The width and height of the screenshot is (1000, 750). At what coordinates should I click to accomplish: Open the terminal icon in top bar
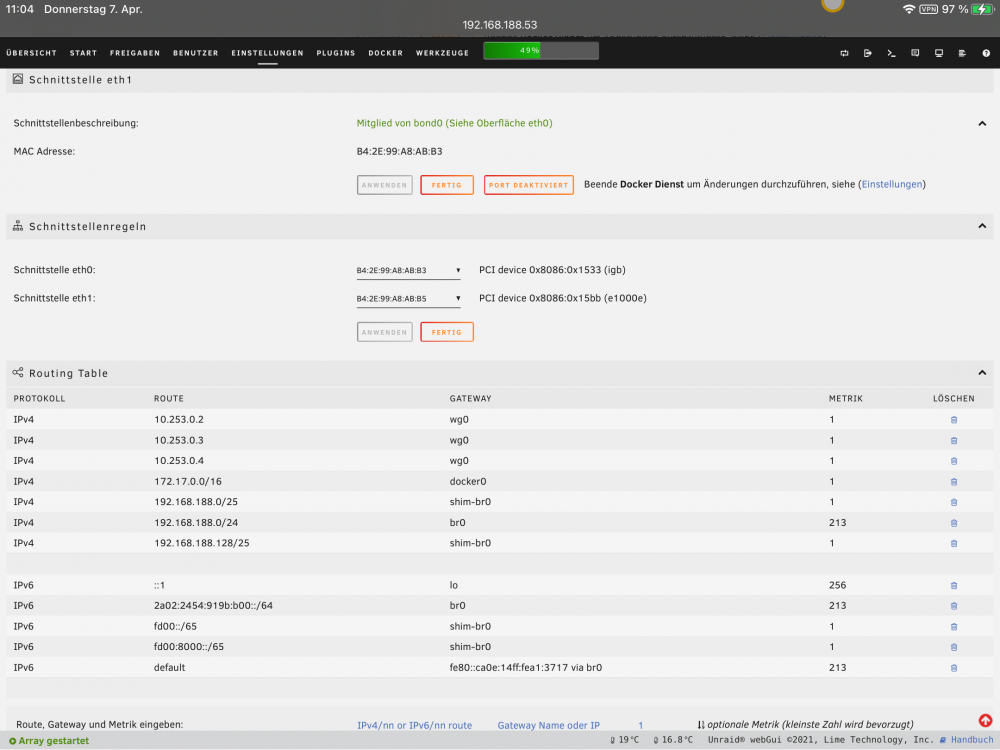tap(891, 54)
